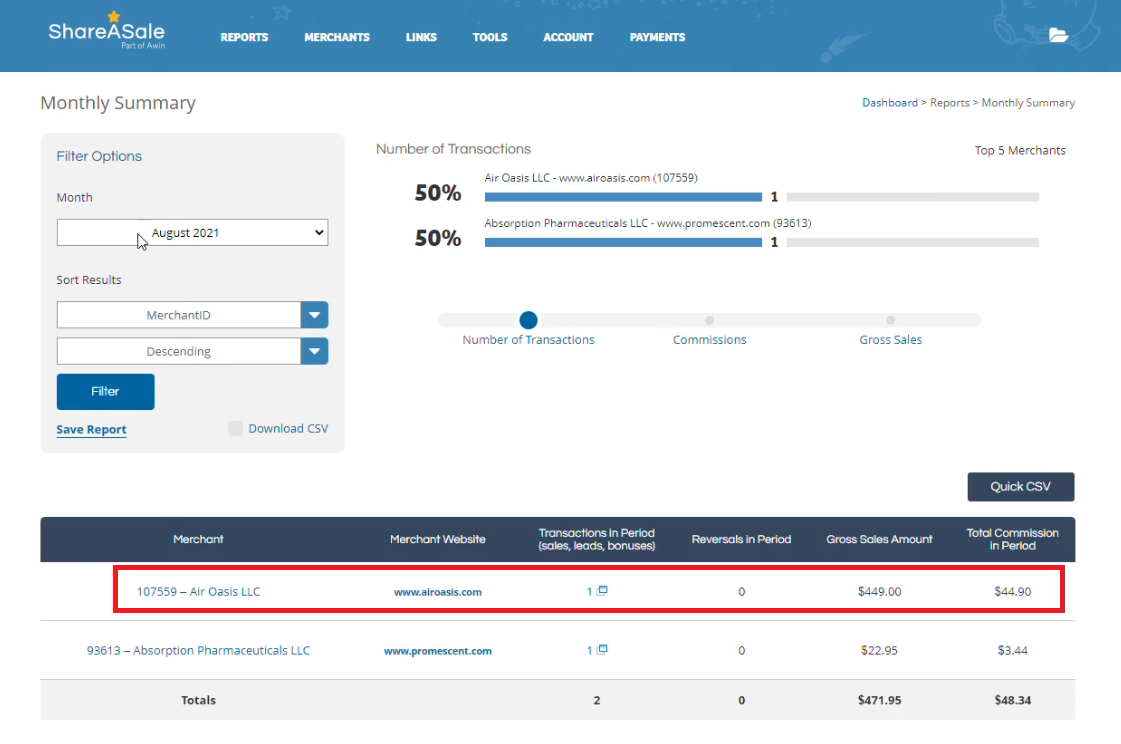
Task: Open Air Oasis transaction details popup icon
Action: (603, 590)
